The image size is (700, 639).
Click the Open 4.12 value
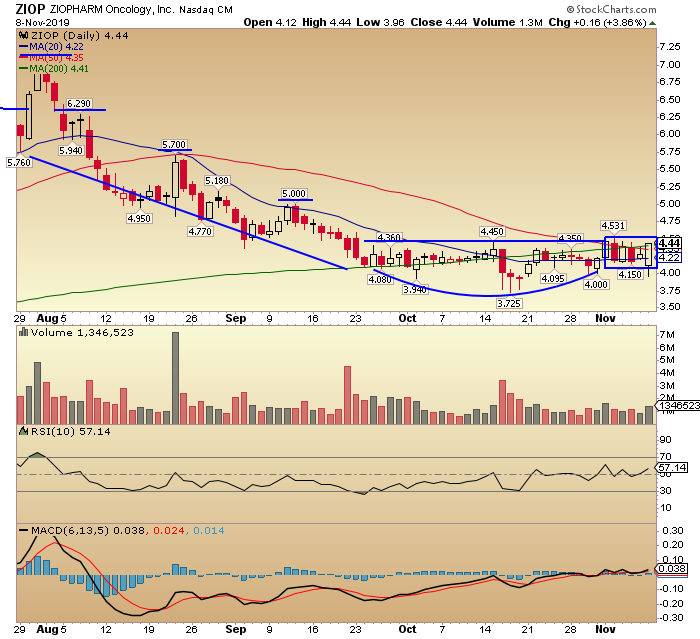270,22
